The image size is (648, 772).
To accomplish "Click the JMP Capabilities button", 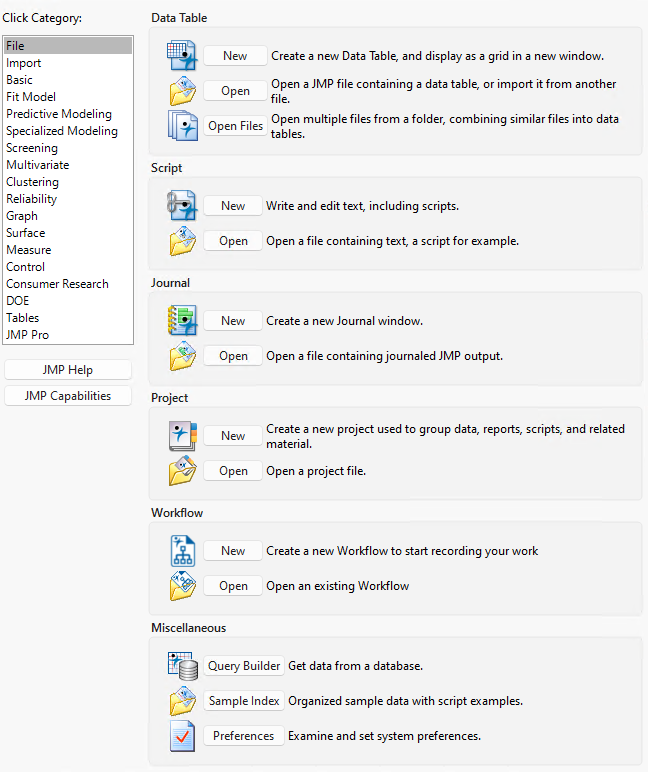I will (67, 396).
